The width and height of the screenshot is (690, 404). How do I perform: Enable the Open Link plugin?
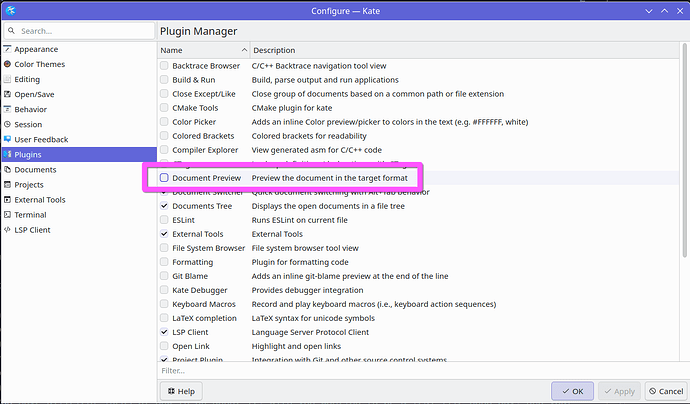164,346
